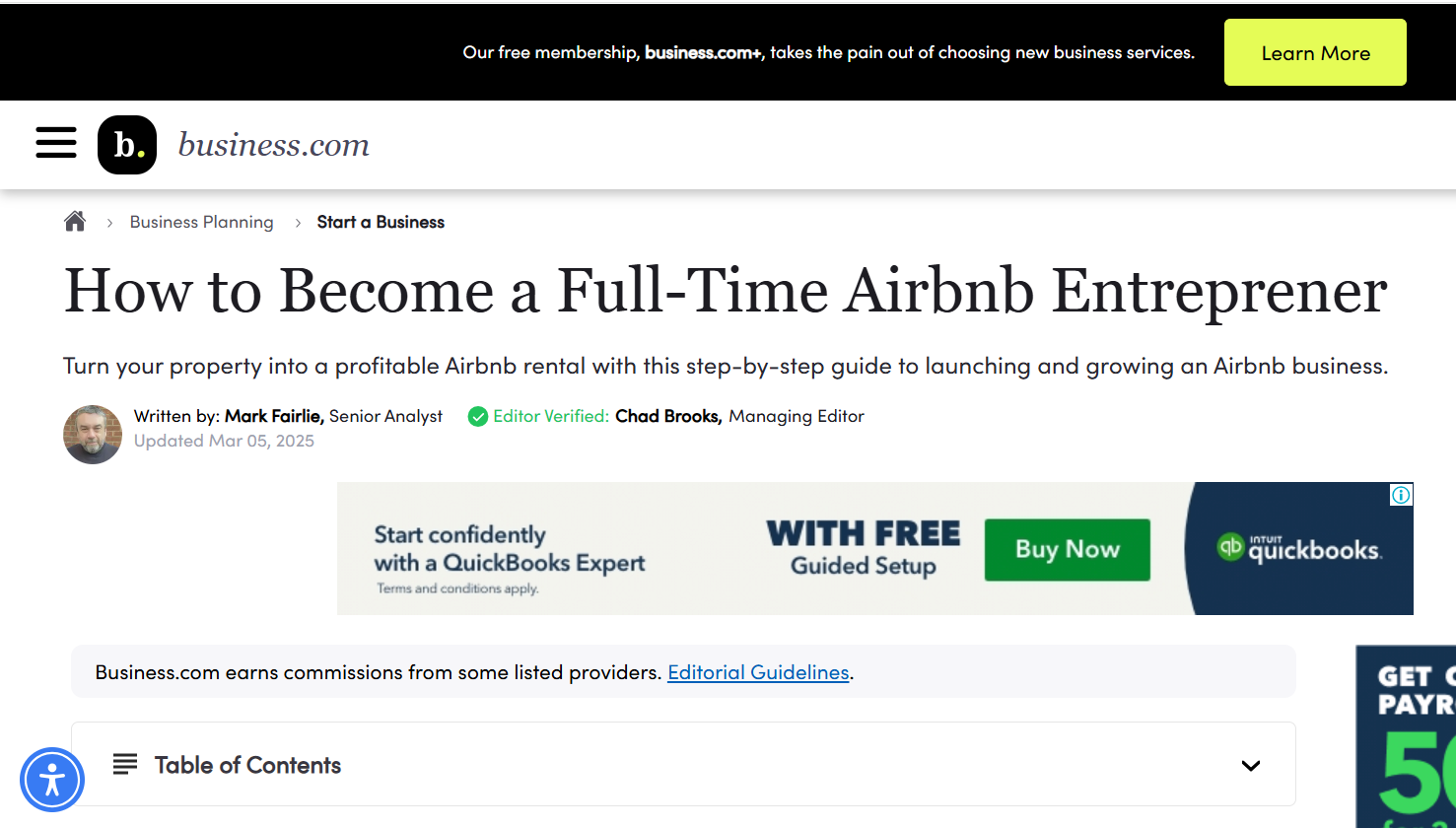
Task: Click the QuickBooks logo in the ad
Action: tap(1299, 548)
